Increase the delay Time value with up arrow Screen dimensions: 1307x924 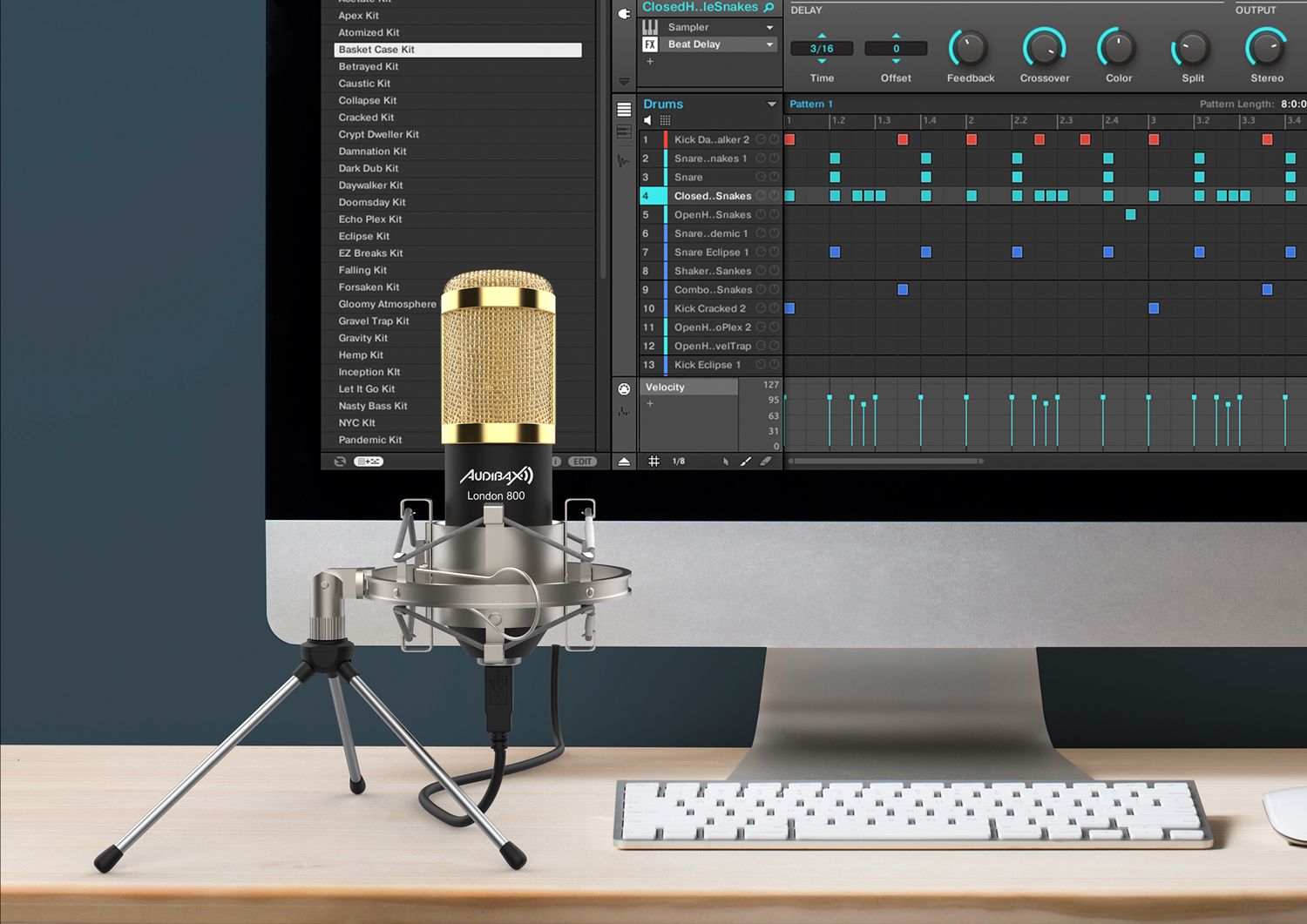822,36
